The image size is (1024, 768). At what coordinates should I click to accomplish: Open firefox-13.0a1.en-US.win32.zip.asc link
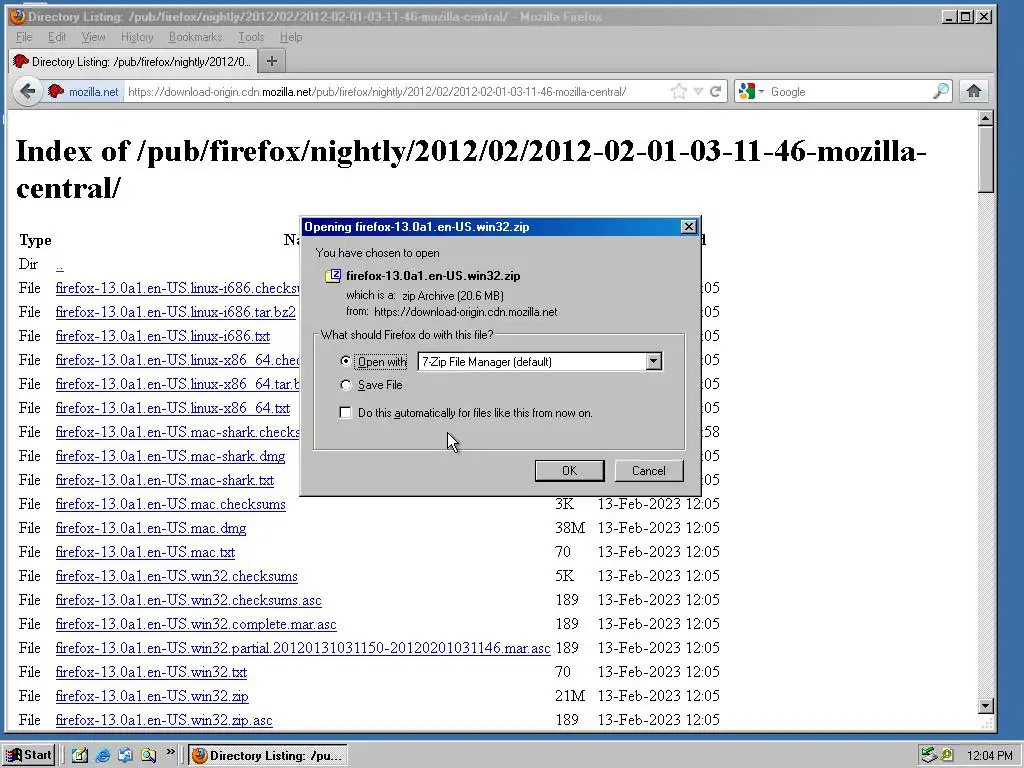(164, 720)
